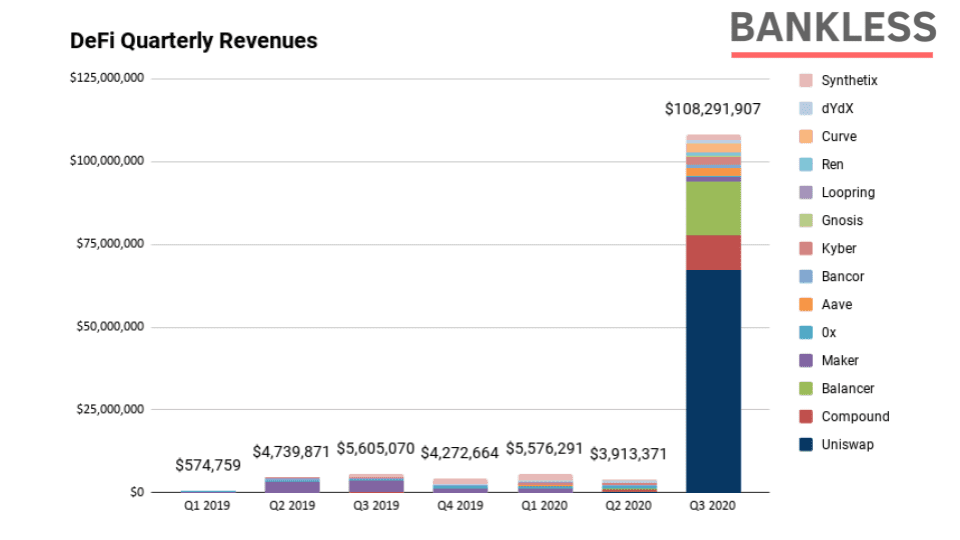Click the Q2 2019 revenue bar
The height and width of the screenshot is (540, 960).
coord(292,484)
